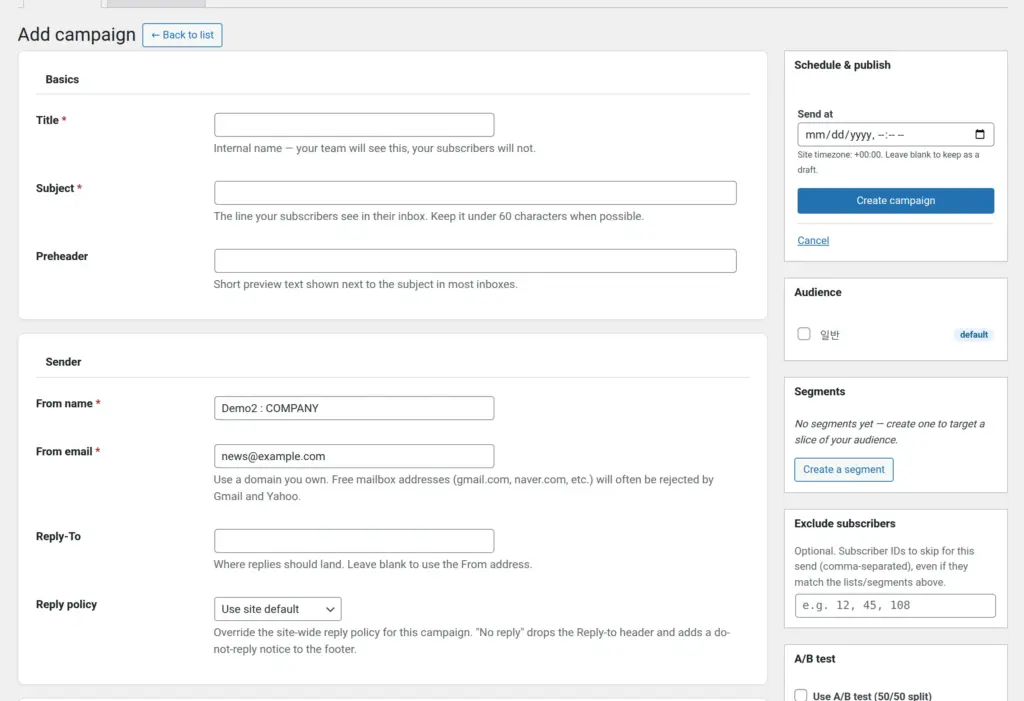Screen dimensions: 1024x701
Task: Click the Sender section heading
Action: pos(63,362)
